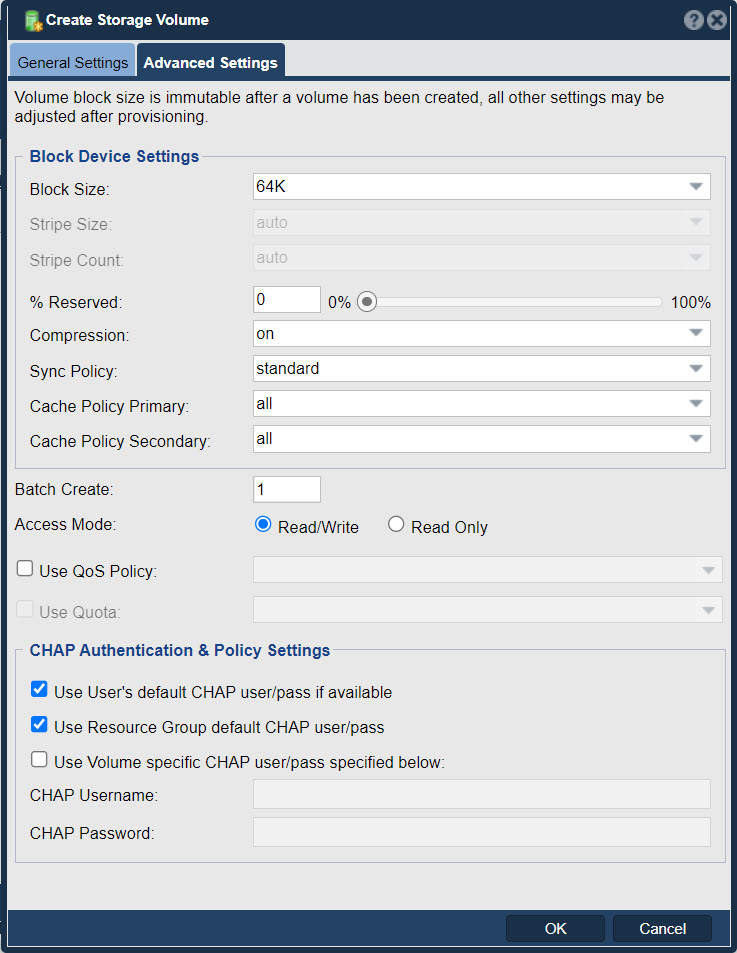The height and width of the screenshot is (953, 737).
Task: Click the % Reserved slider handle
Action: click(367, 301)
